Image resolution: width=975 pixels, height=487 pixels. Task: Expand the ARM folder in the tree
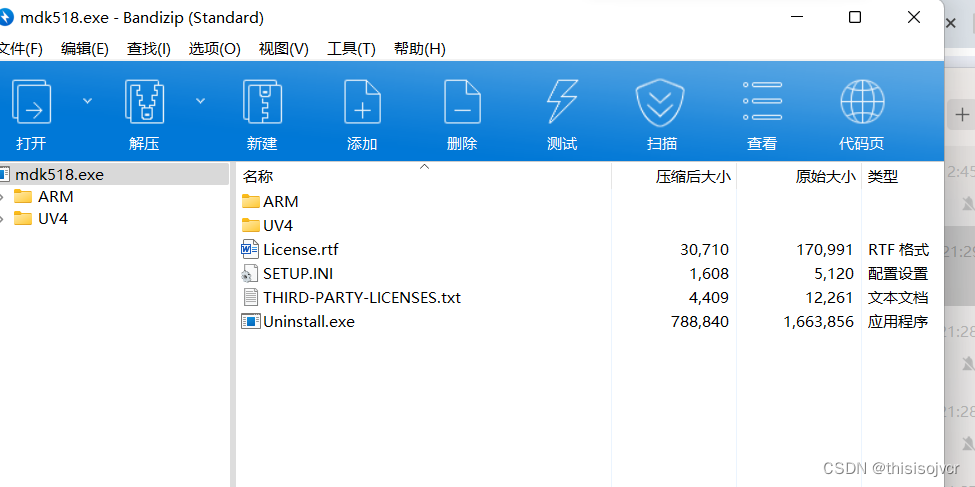click(2, 197)
